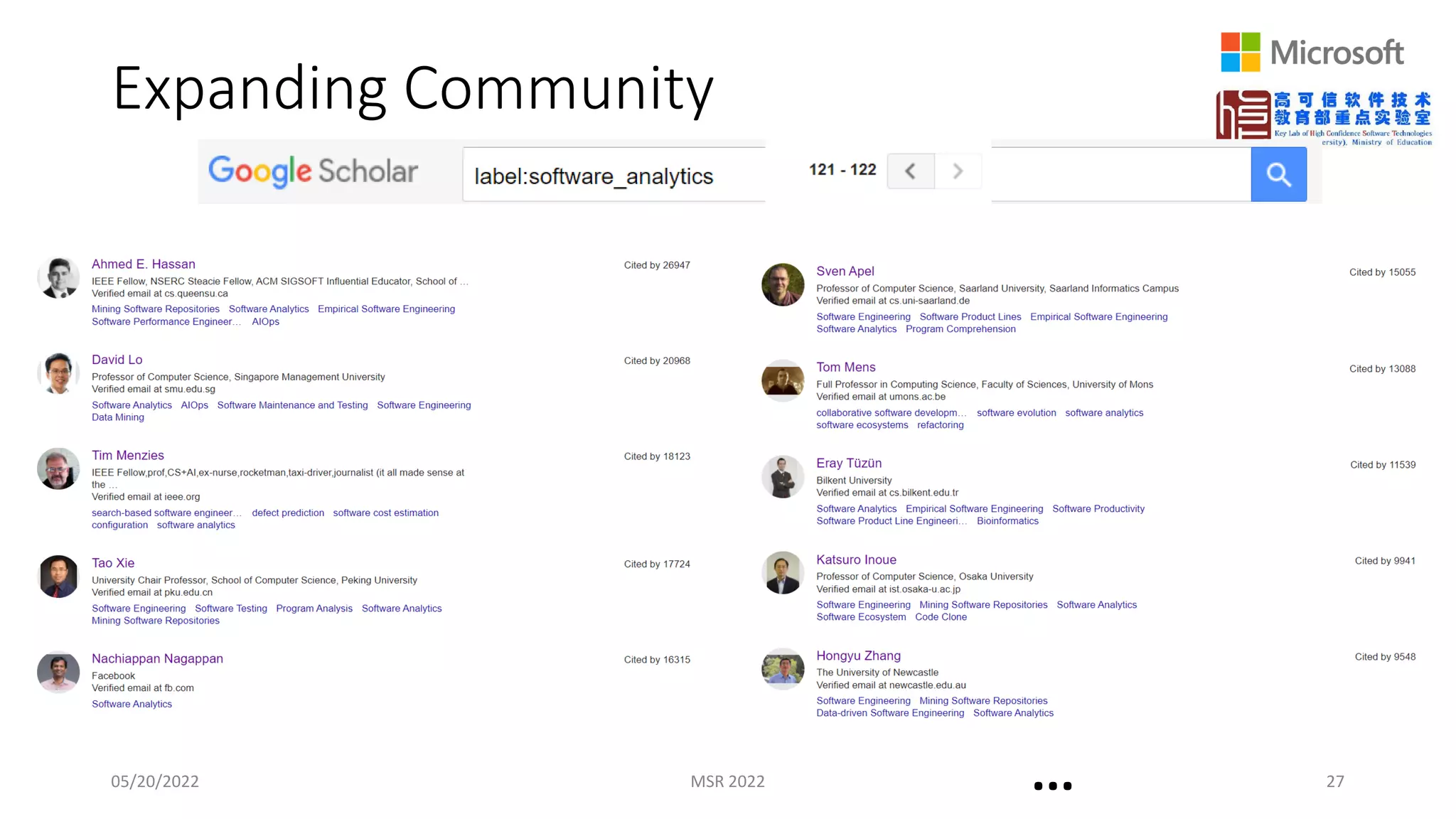Viewport: 1456px width, 819px height.
Task: Open Nachiappan Nagappan's profile photo
Action: [58, 672]
